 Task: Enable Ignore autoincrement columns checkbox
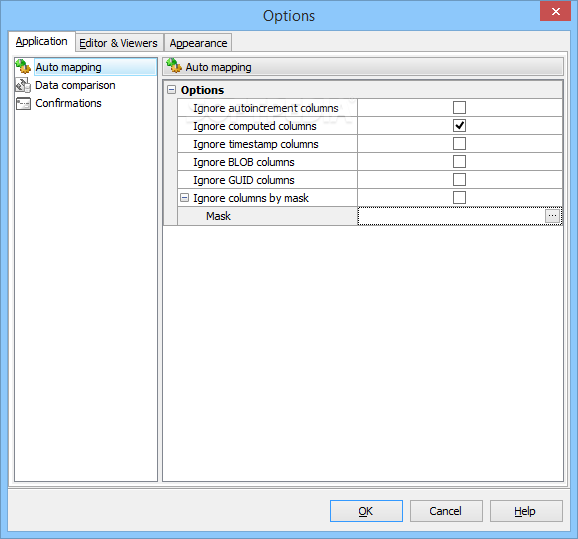[x=459, y=108]
